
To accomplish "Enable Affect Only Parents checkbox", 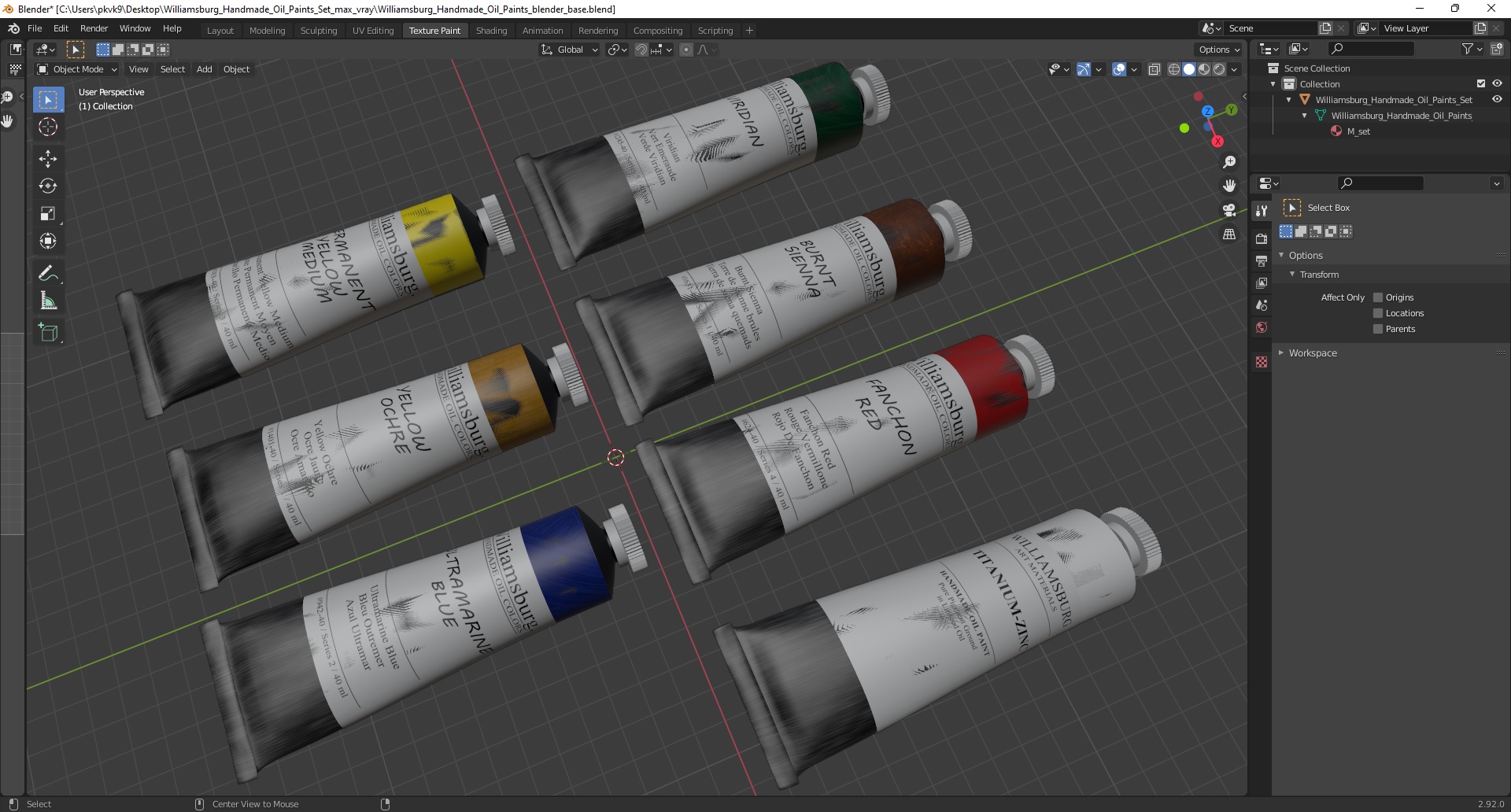I will pyautogui.click(x=1378, y=329).
